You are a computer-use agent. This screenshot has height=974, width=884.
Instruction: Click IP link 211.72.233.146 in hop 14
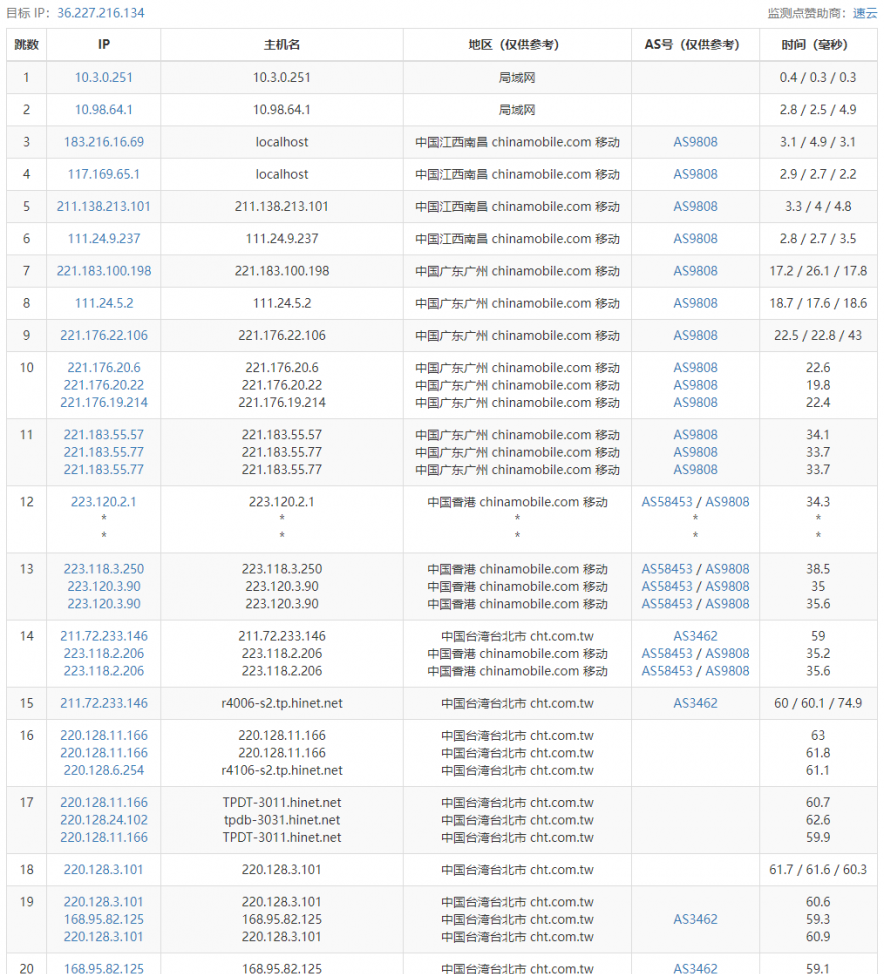[104, 636]
